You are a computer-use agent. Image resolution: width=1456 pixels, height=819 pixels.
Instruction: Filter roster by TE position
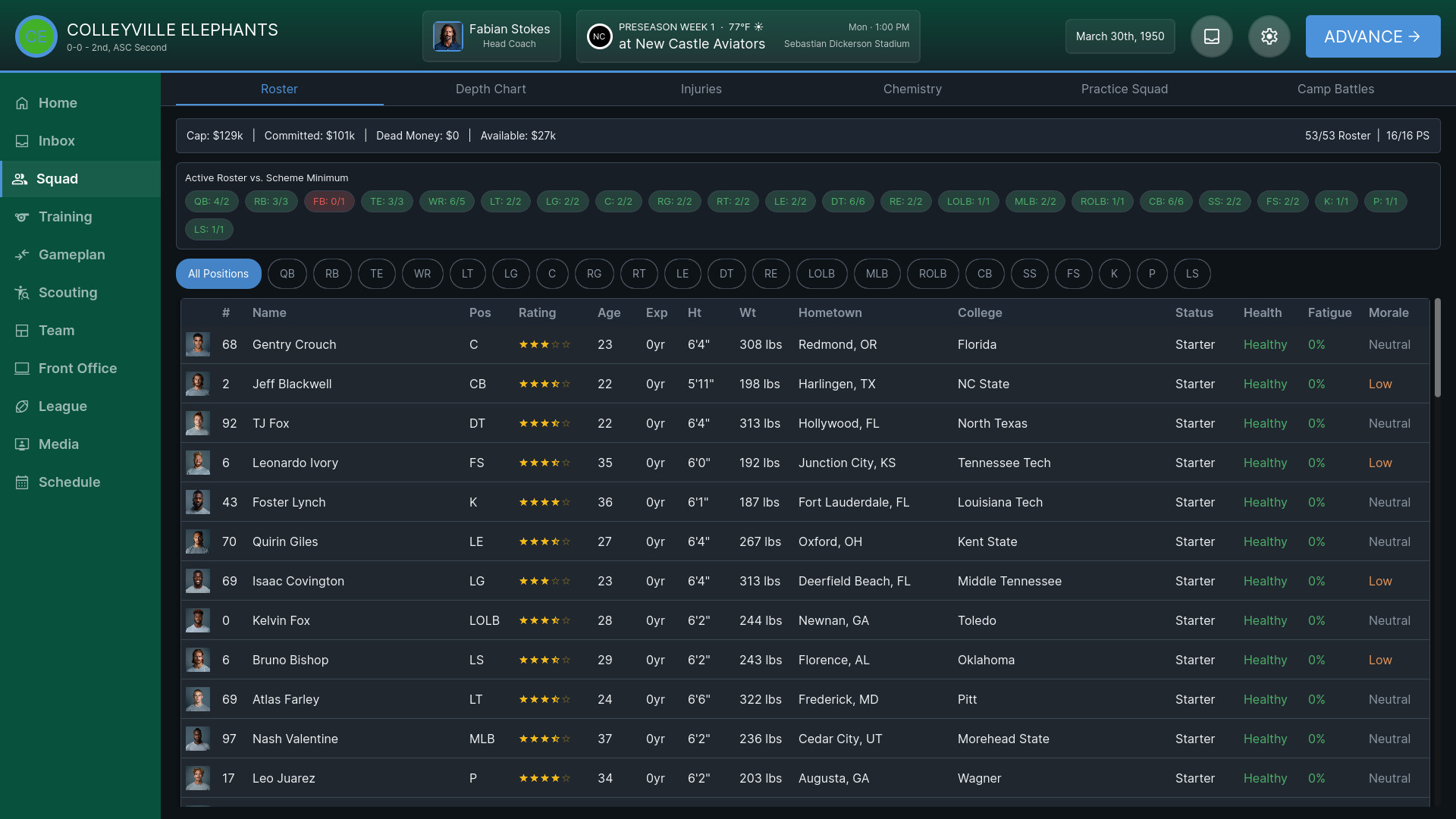coord(377,274)
